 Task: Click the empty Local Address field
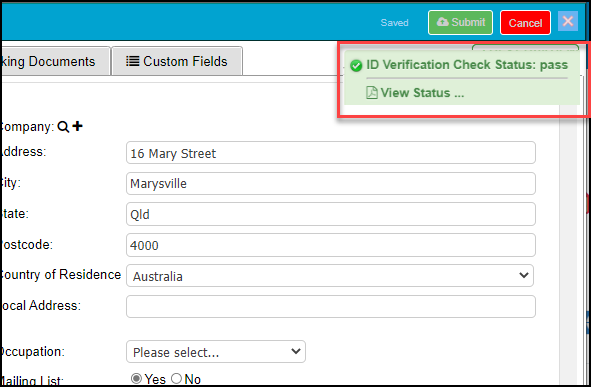point(331,306)
